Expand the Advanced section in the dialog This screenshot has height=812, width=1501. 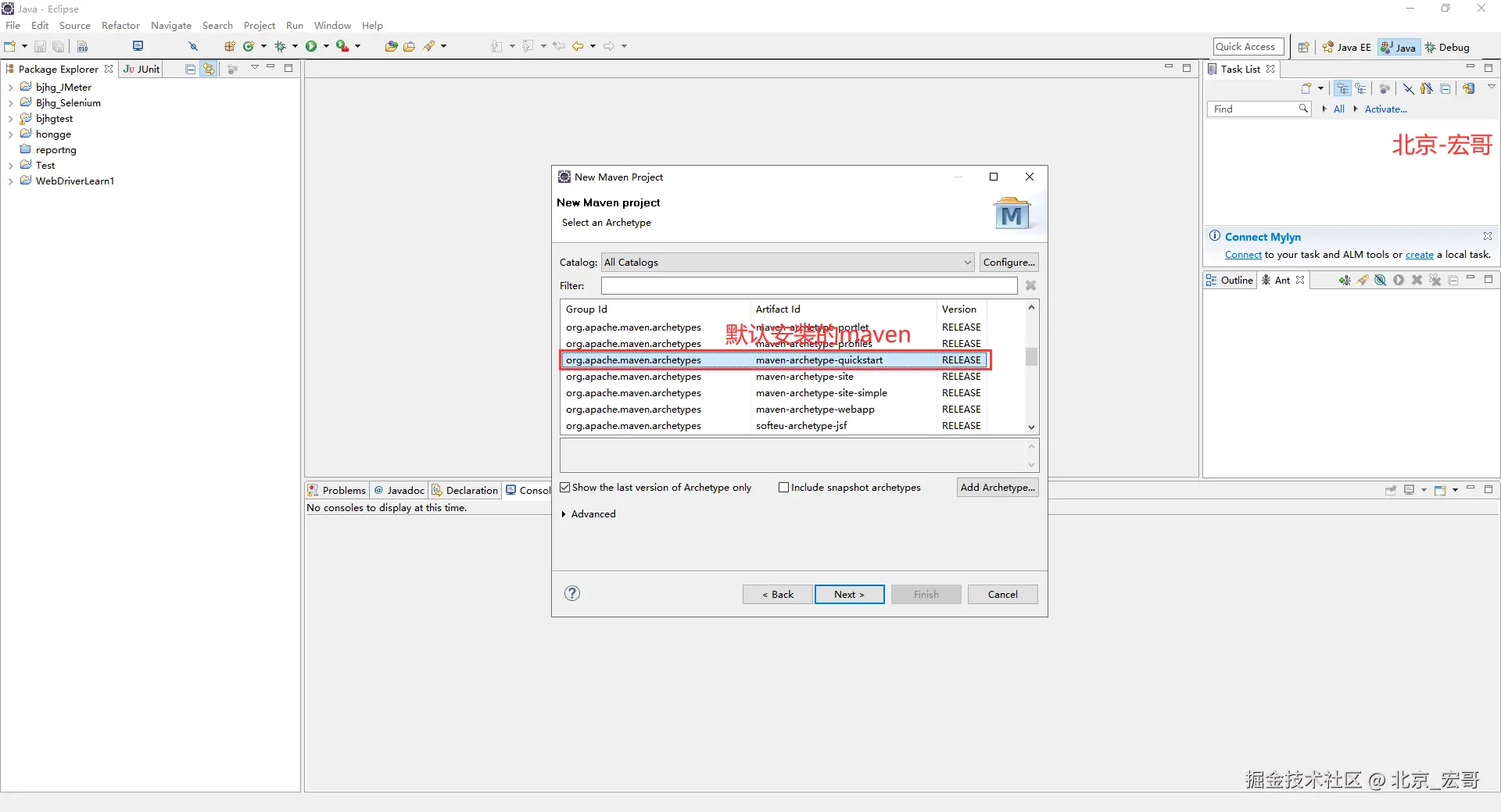[x=564, y=514]
